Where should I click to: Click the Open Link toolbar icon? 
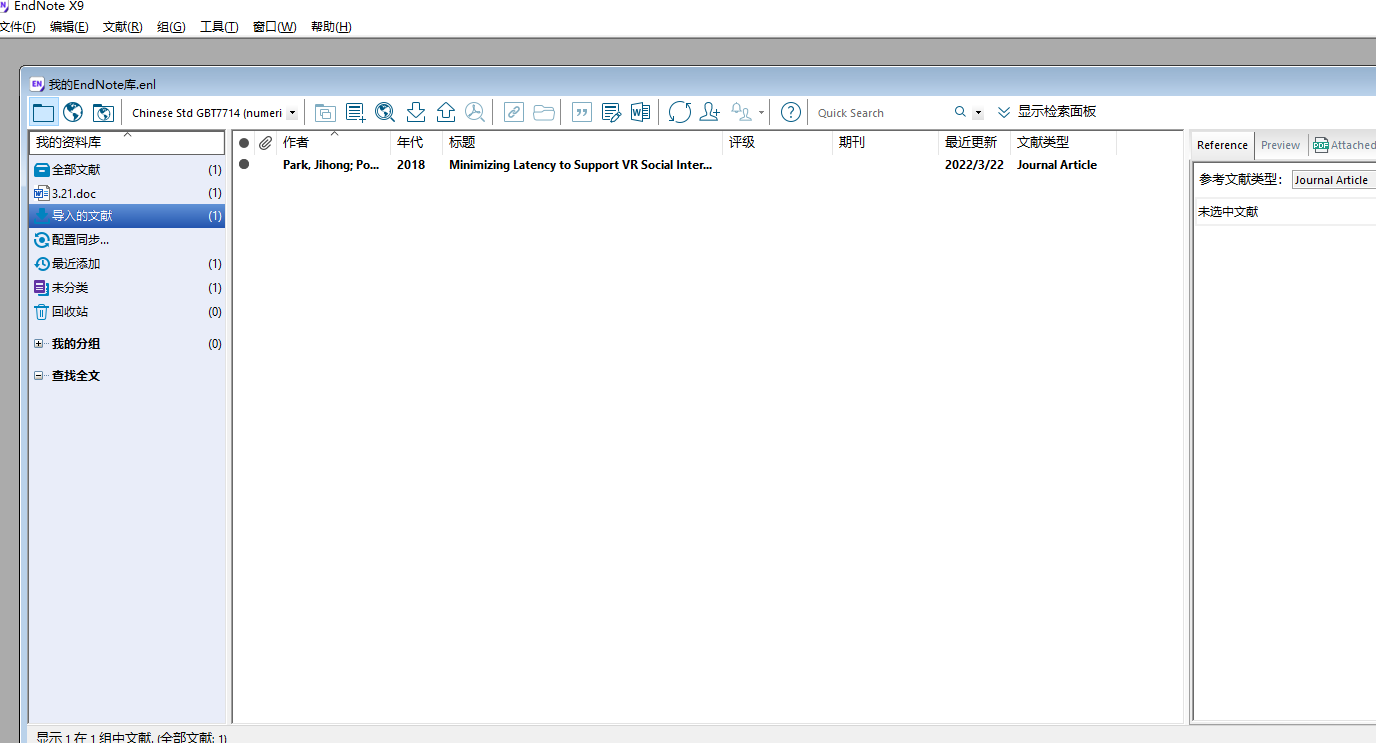513,112
